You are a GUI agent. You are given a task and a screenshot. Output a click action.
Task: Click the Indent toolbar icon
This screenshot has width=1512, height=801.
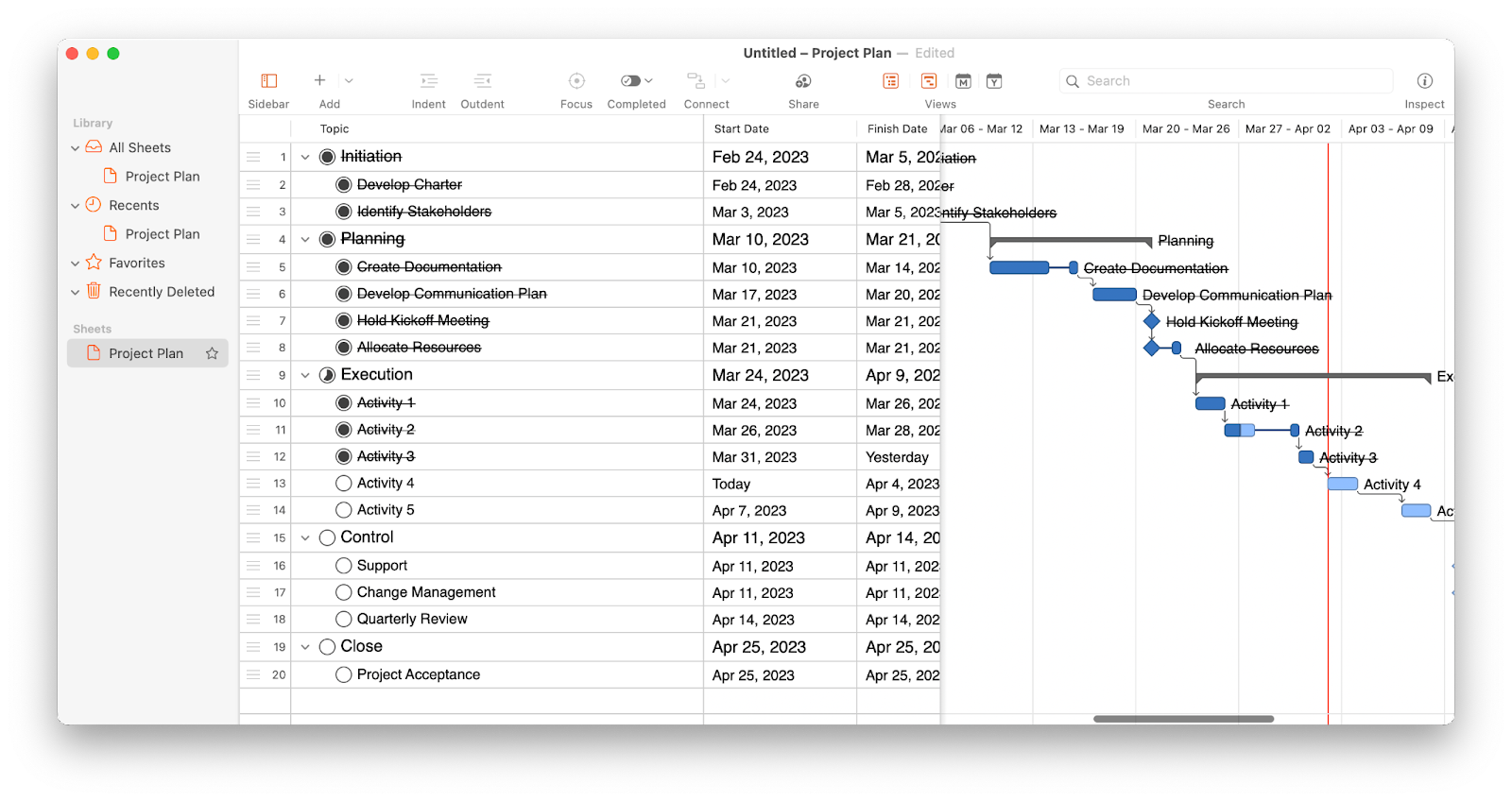(x=428, y=81)
